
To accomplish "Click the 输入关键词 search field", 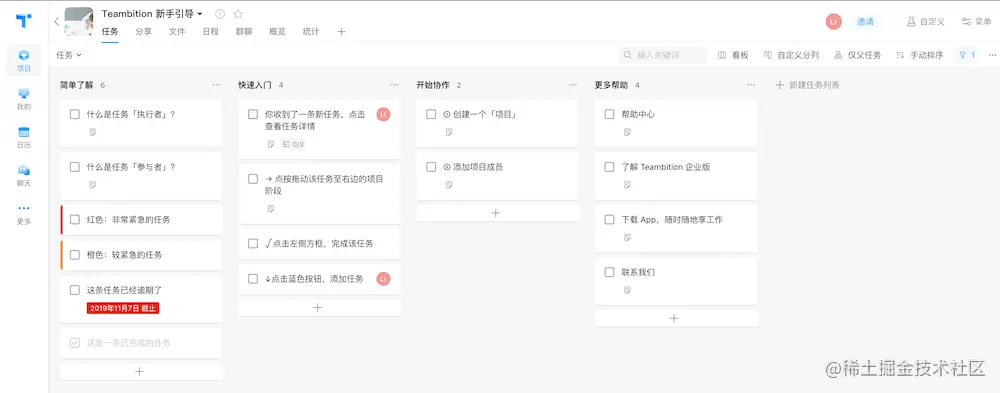I will coord(663,55).
